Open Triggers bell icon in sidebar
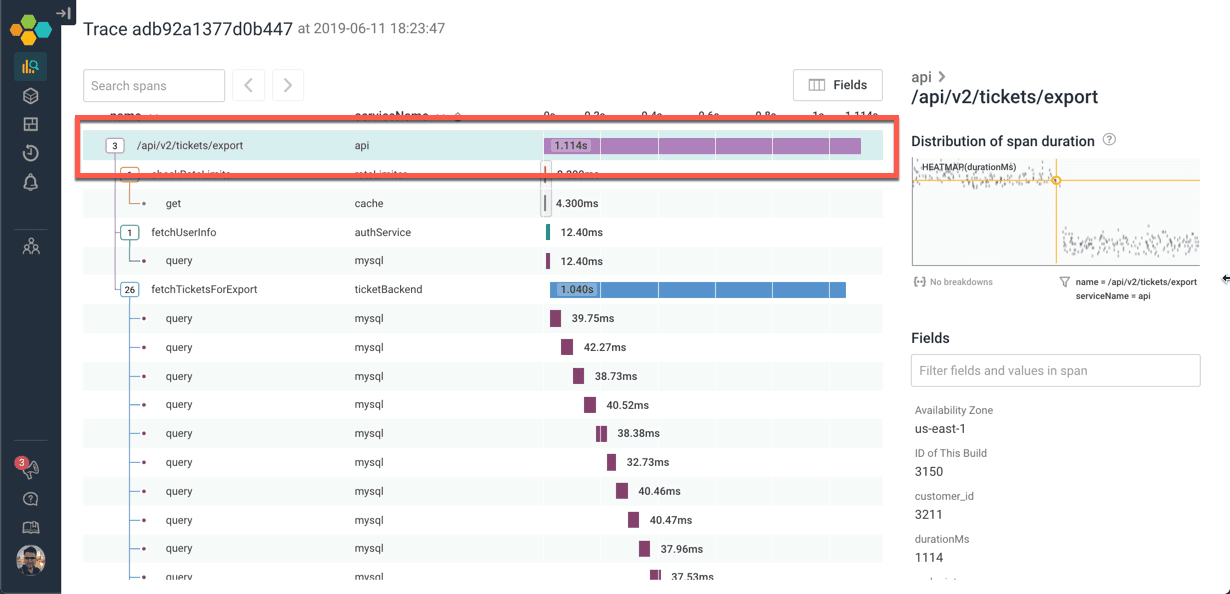The width and height of the screenshot is (1230, 594). pos(30,182)
